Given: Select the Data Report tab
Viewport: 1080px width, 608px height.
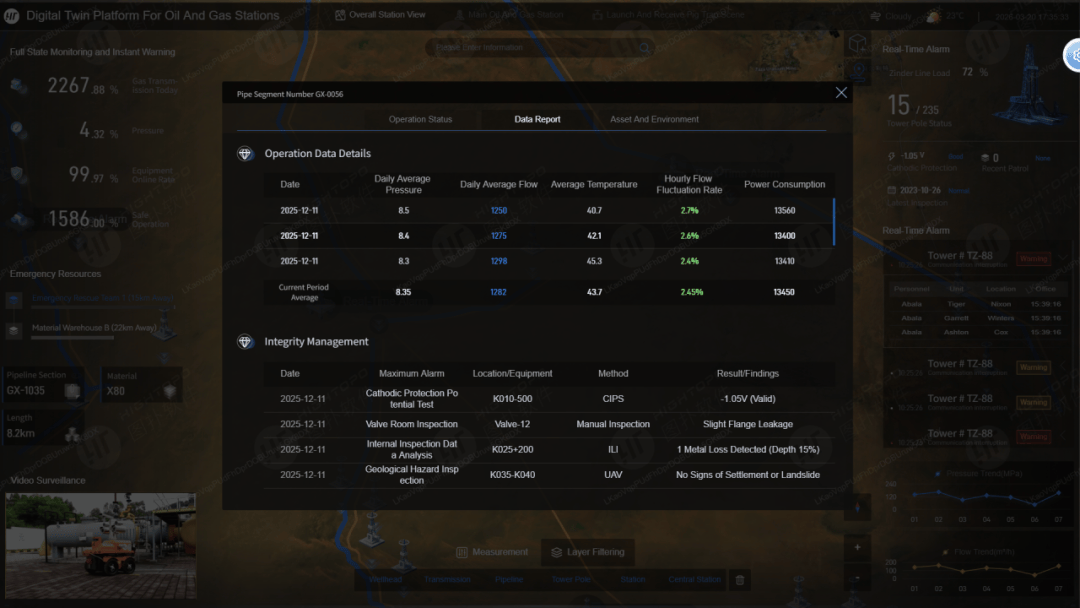Looking at the screenshot, I should click(x=537, y=119).
